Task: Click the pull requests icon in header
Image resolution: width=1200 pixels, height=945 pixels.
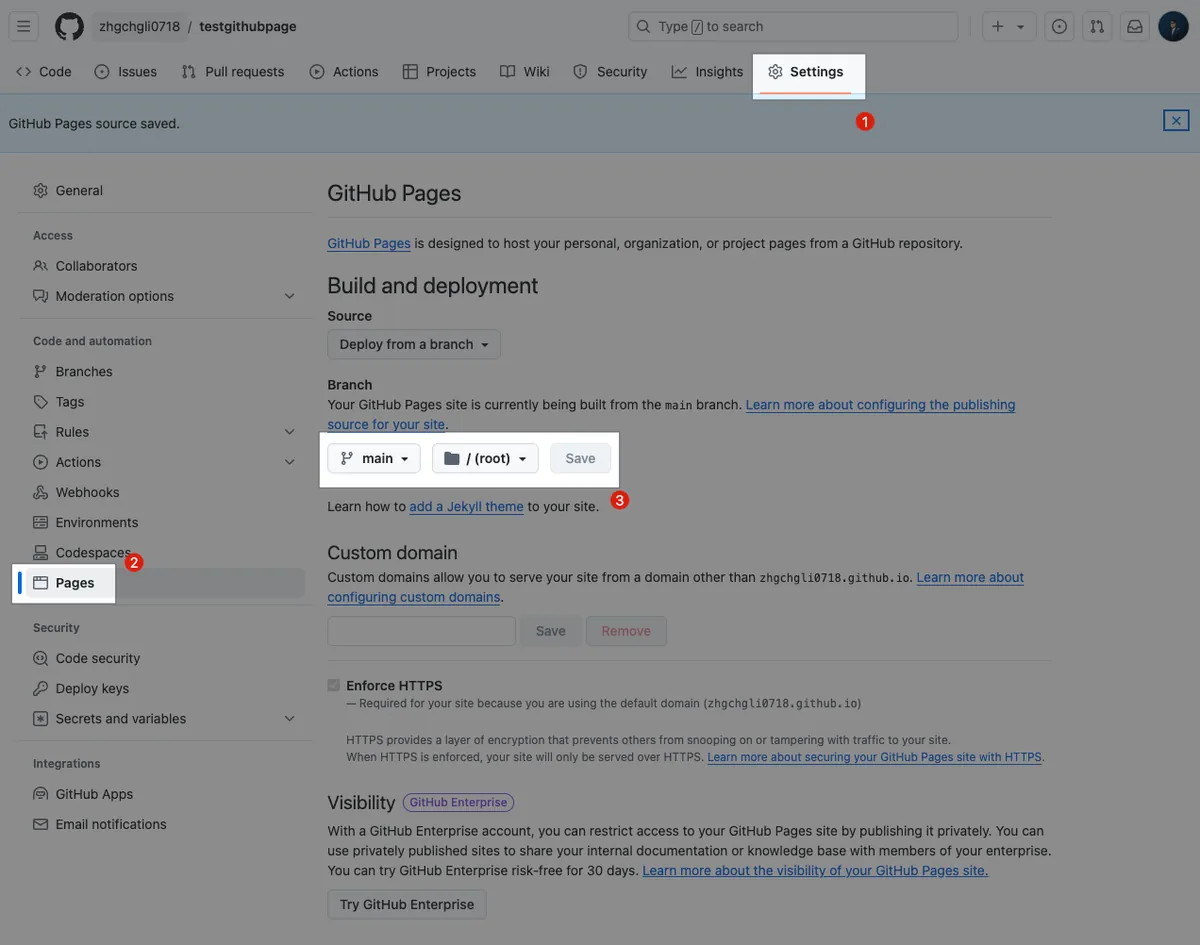Action: click(1097, 27)
